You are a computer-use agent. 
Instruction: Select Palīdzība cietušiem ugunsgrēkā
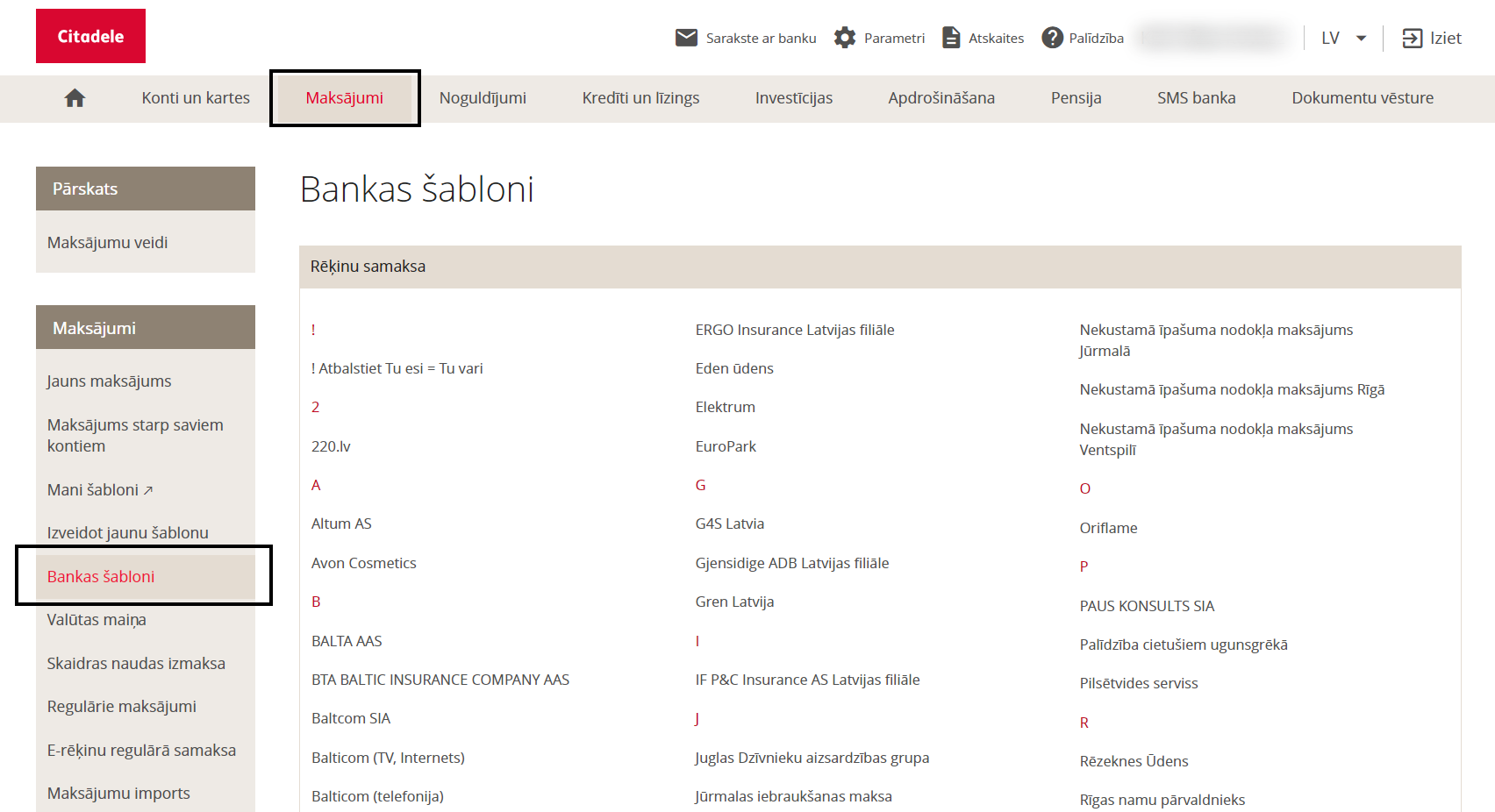(1184, 645)
